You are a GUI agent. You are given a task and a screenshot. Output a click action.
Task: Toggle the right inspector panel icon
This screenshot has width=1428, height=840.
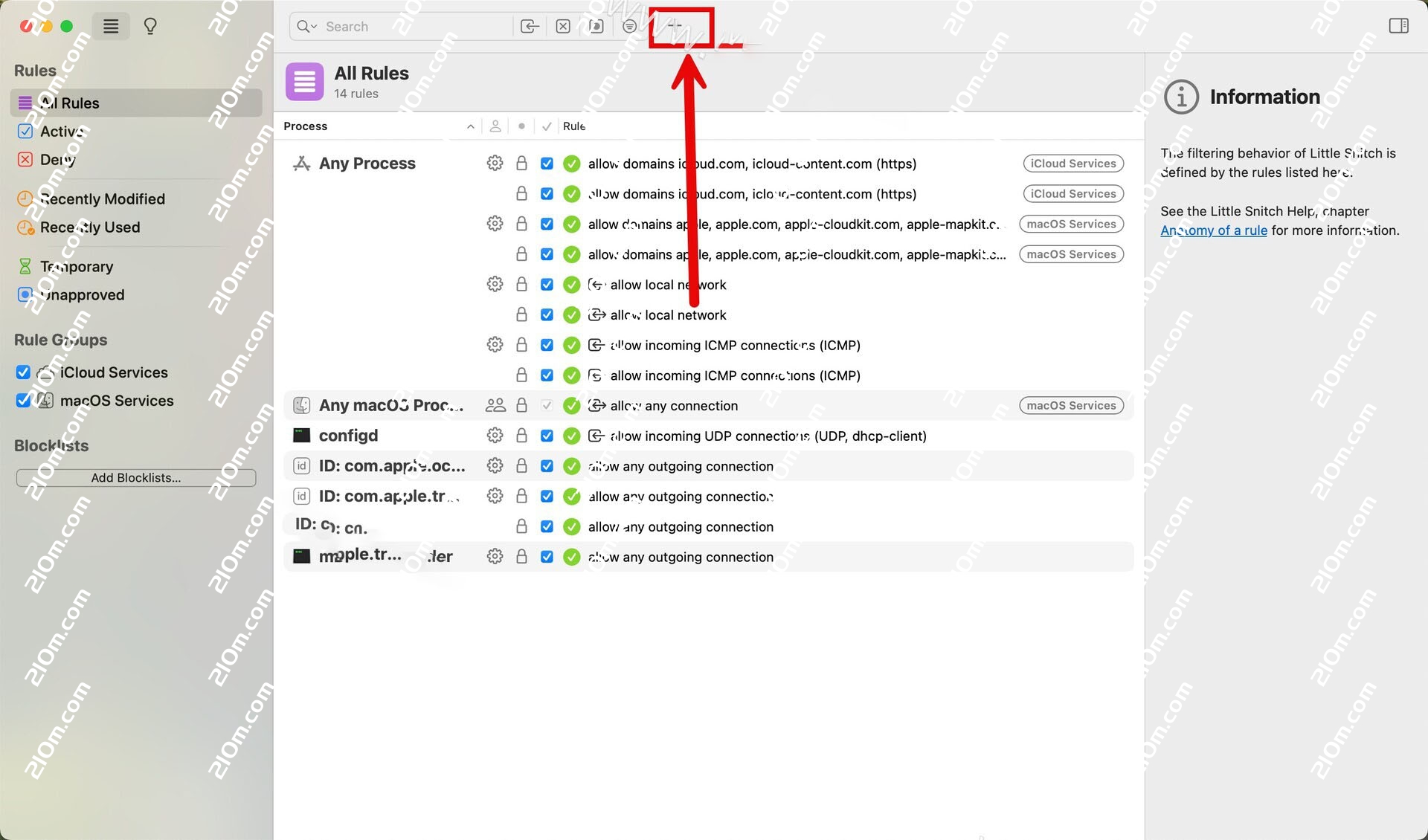point(1398,26)
